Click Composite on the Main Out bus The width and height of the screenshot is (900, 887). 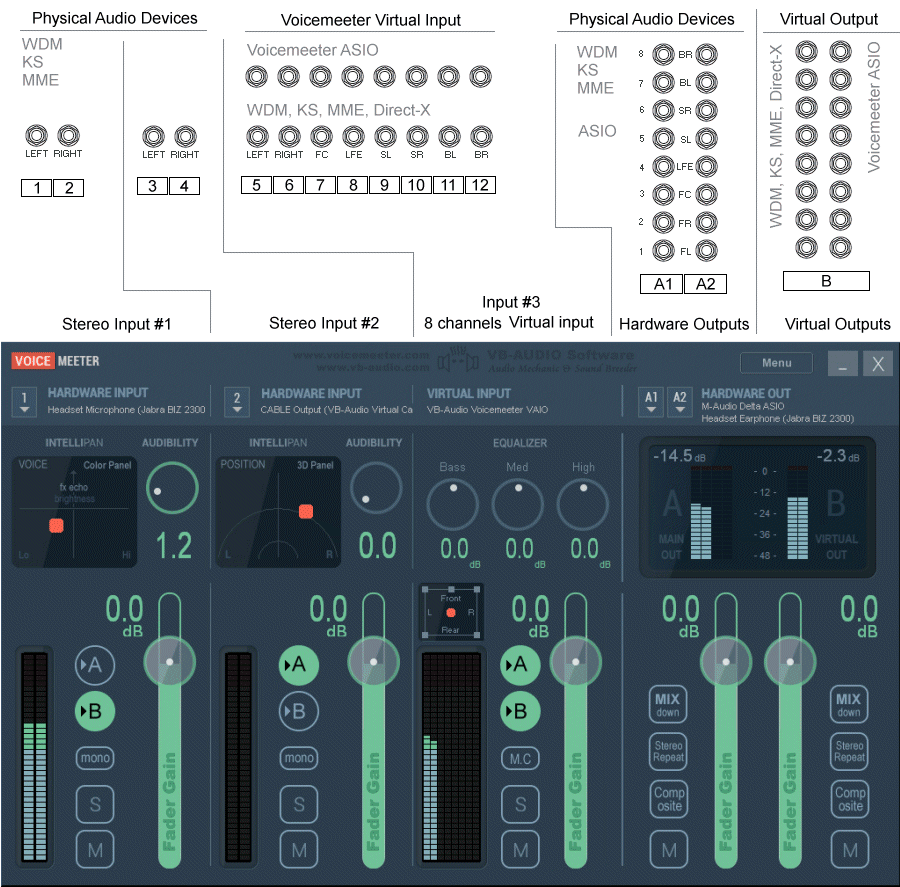667,799
